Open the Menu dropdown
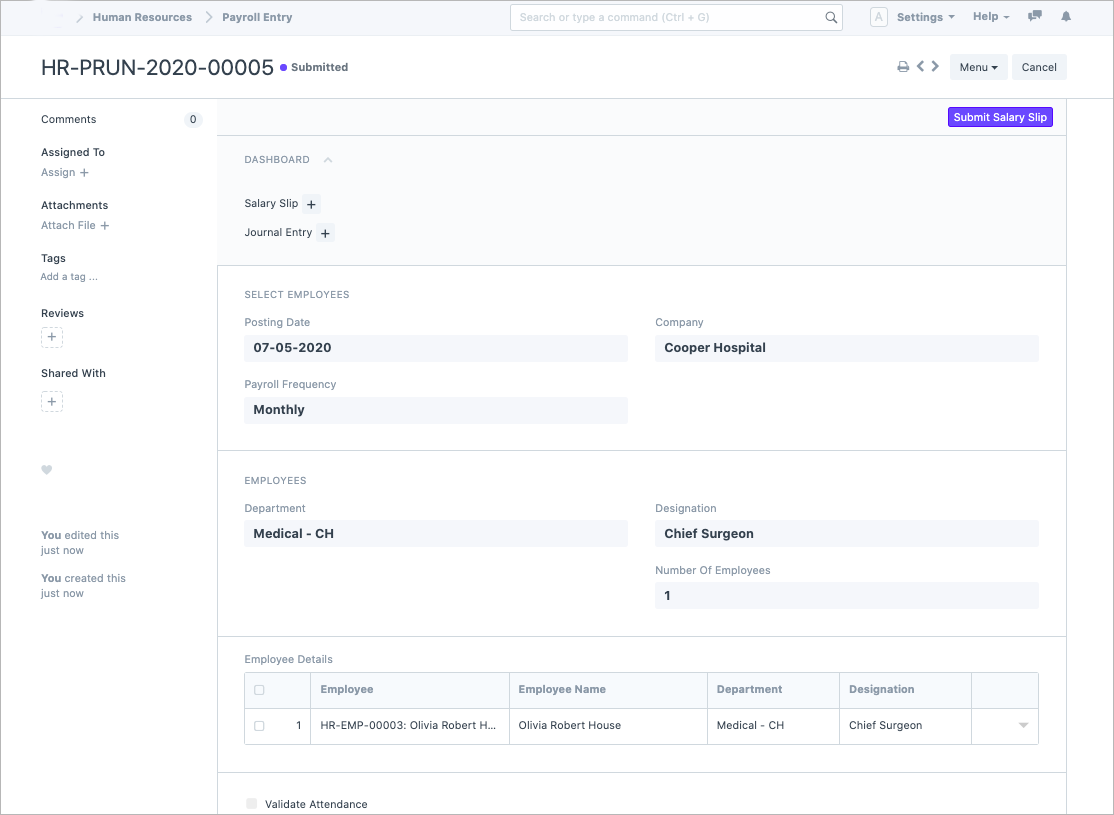Screen dimensions: 1114x815 (x=978, y=67)
